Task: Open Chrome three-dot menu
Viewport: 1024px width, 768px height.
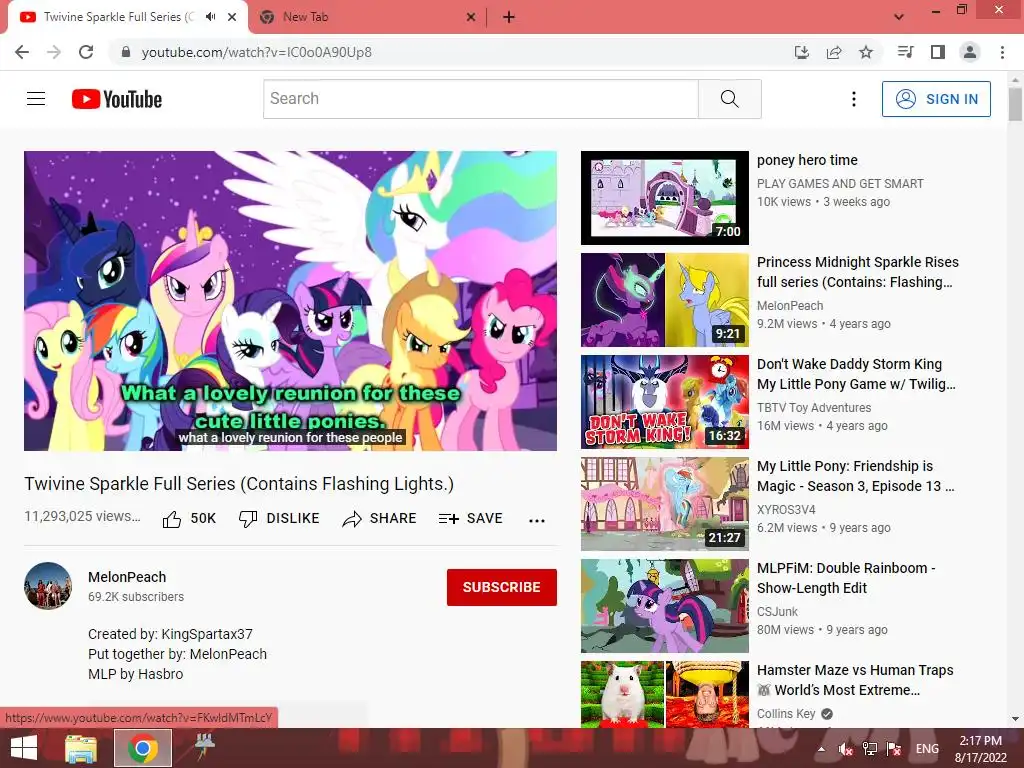Action: point(1002,52)
